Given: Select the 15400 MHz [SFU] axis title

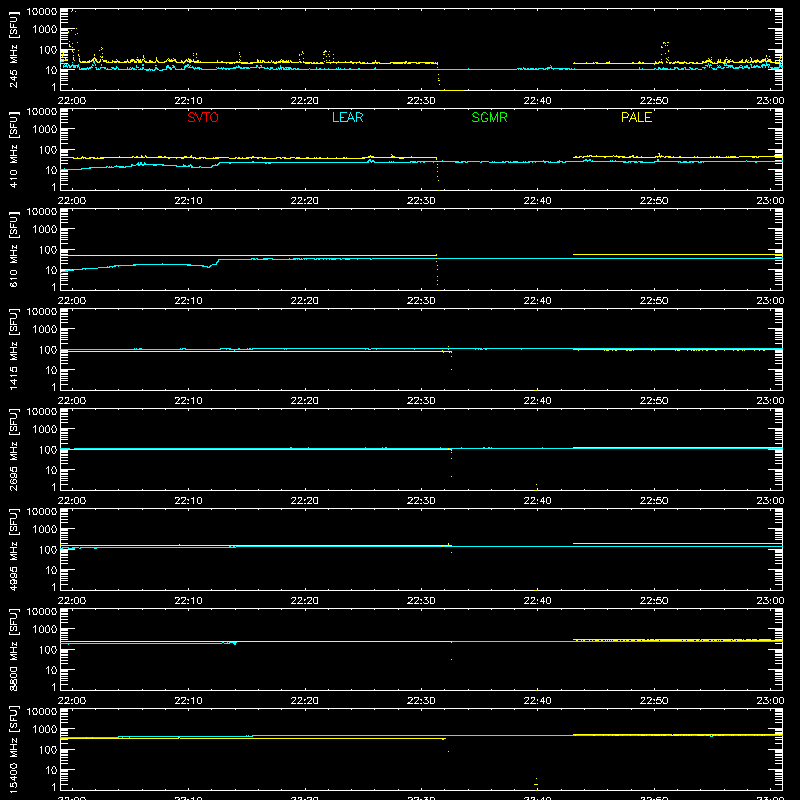Looking at the screenshot, I should pos(14,749).
